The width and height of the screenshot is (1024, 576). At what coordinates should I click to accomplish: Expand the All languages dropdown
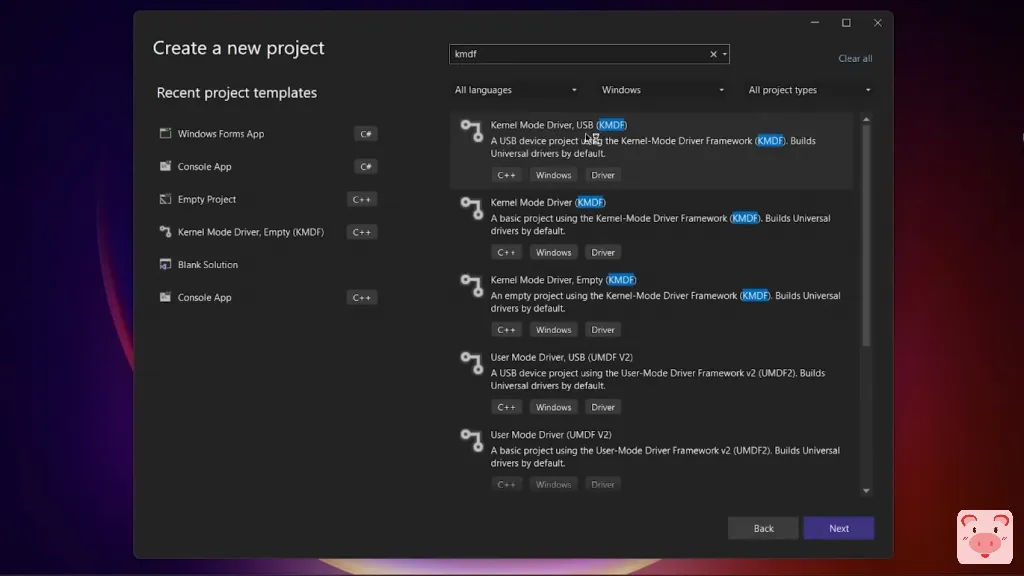click(516, 90)
